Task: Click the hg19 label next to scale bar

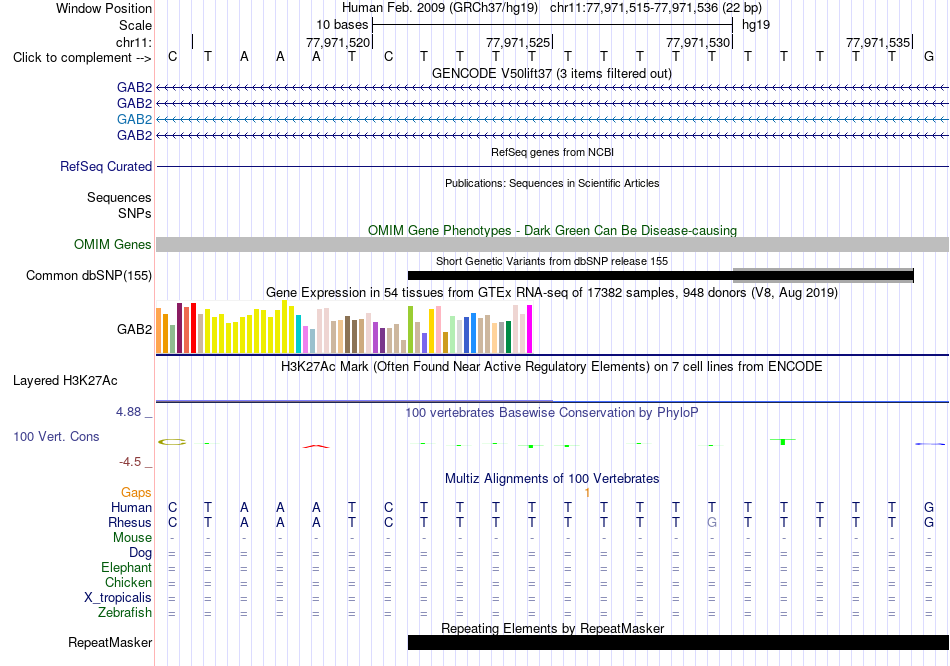Action: (x=756, y=25)
